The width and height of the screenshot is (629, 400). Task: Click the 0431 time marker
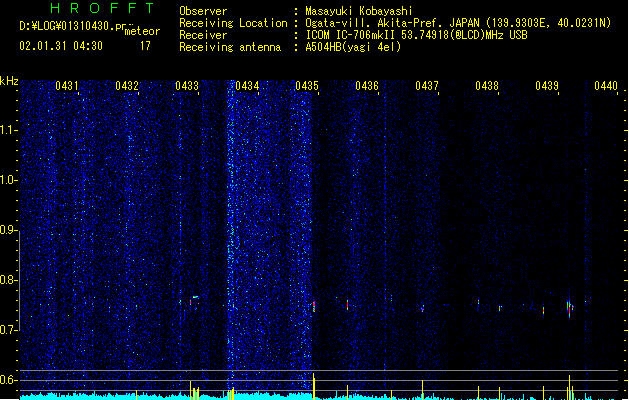[x=67, y=86]
